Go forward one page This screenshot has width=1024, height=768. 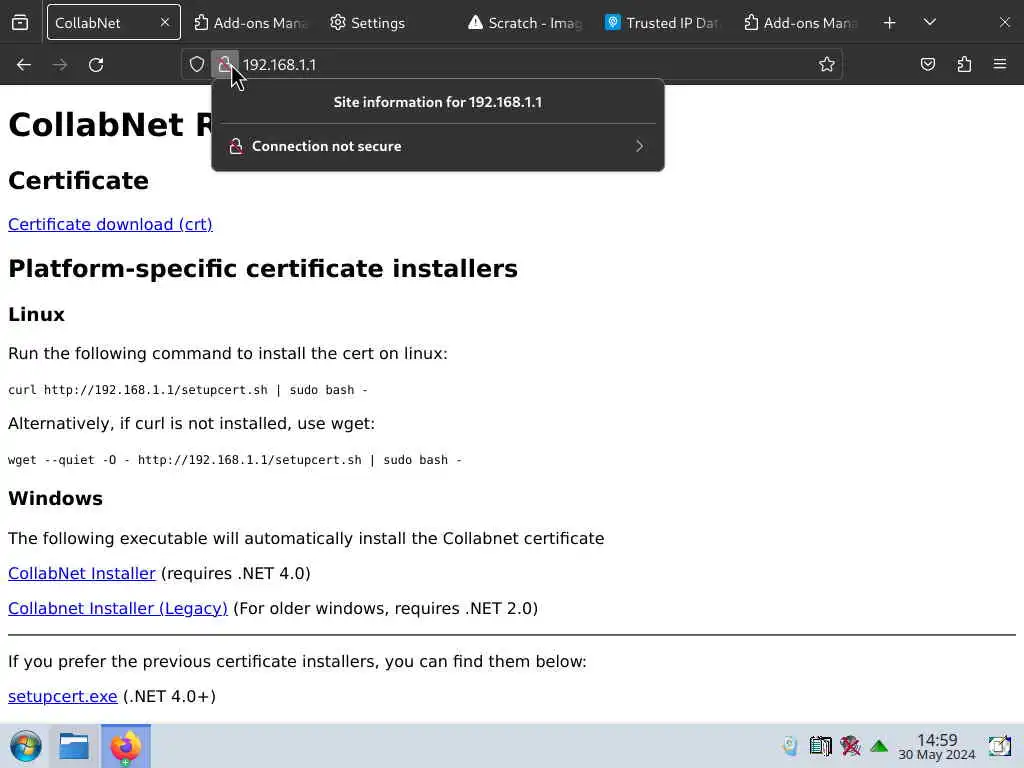(60, 65)
